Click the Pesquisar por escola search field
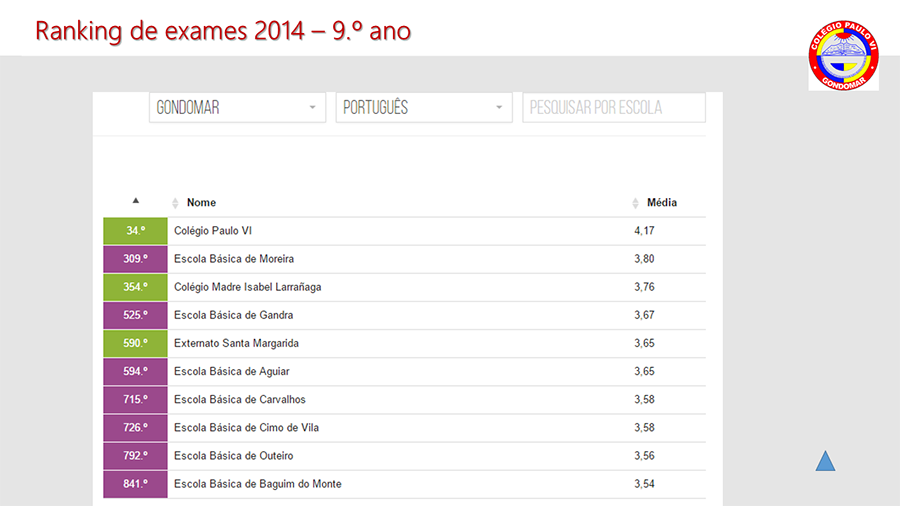 click(614, 107)
